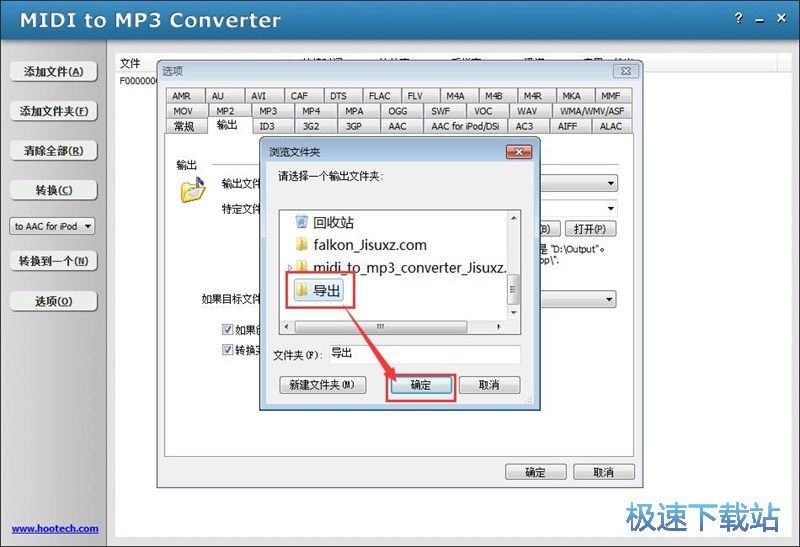Switch to the MMF tab
The height and width of the screenshot is (547, 800).
614,96
